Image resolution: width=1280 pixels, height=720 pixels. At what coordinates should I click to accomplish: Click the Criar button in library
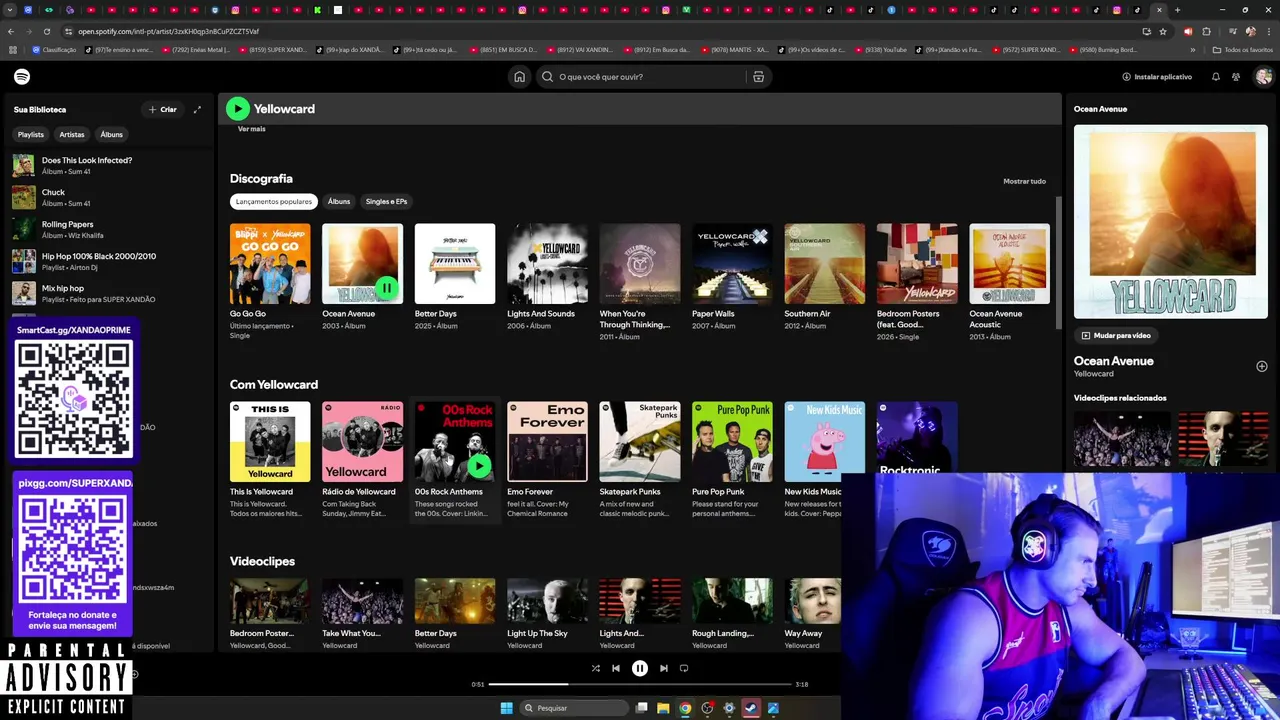(x=162, y=109)
